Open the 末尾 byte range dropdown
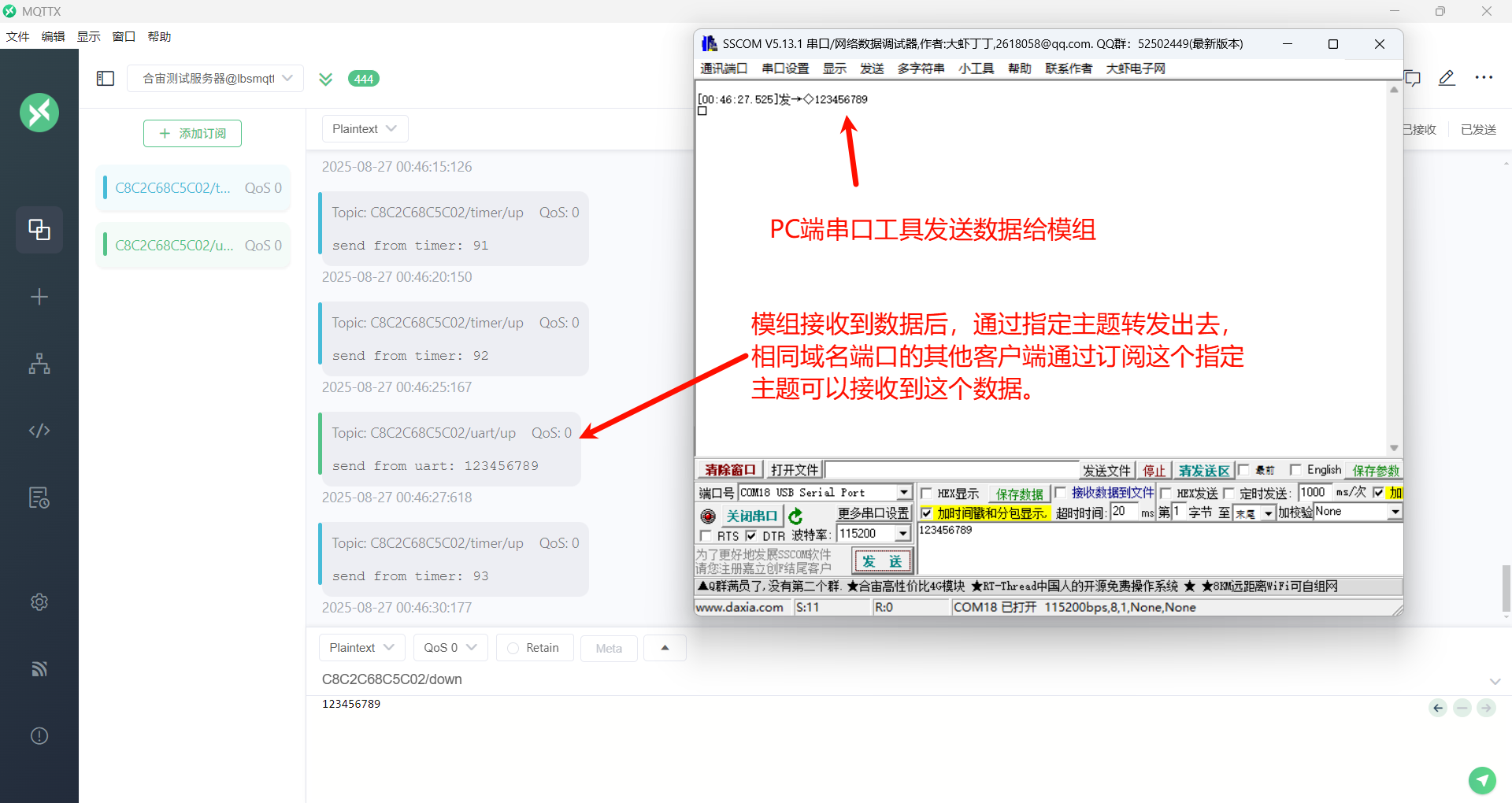Image resolution: width=1512 pixels, height=803 pixels. pyautogui.click(x=1268, y=513)
